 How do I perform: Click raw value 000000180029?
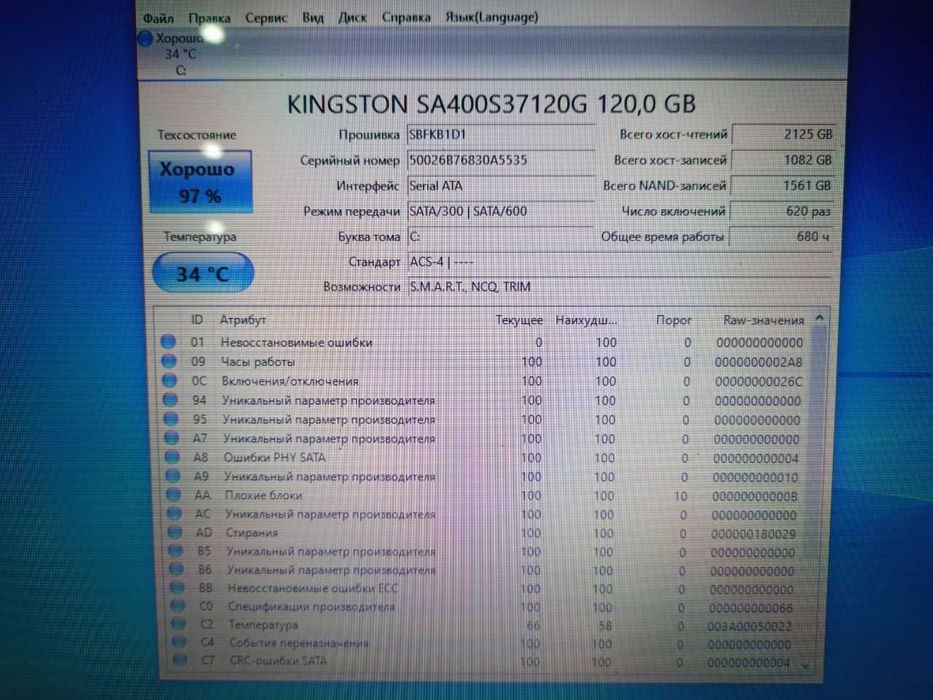pyautogui.click(x=753, y=534)
